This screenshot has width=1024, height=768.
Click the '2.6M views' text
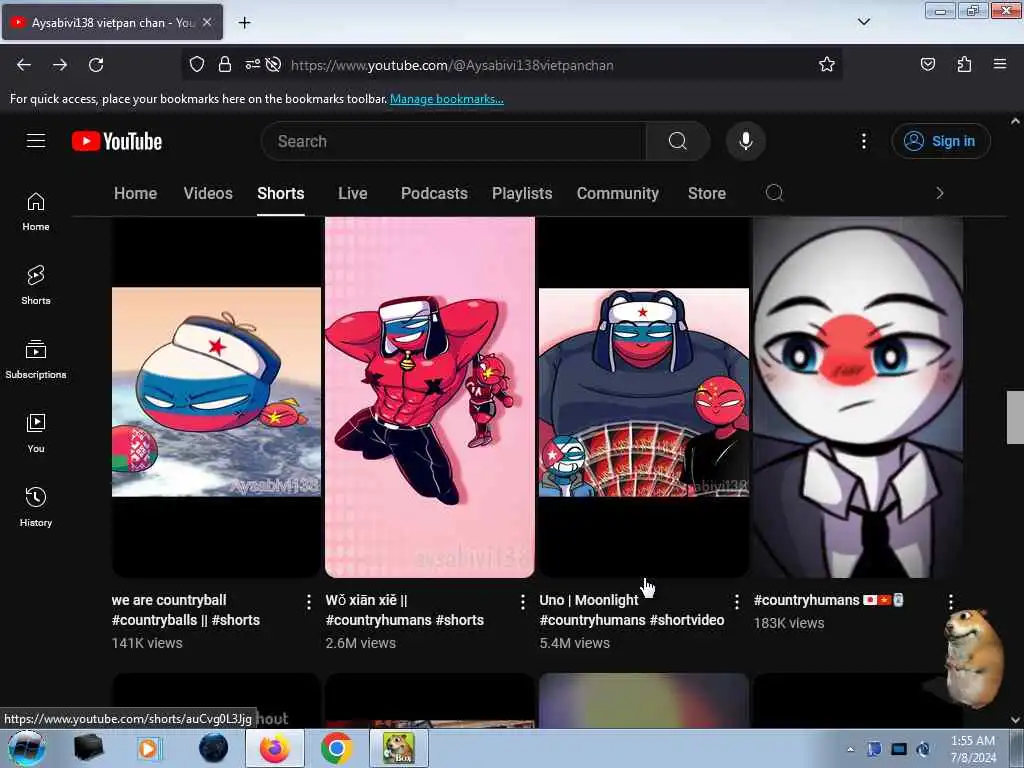[x=360, y=643]
